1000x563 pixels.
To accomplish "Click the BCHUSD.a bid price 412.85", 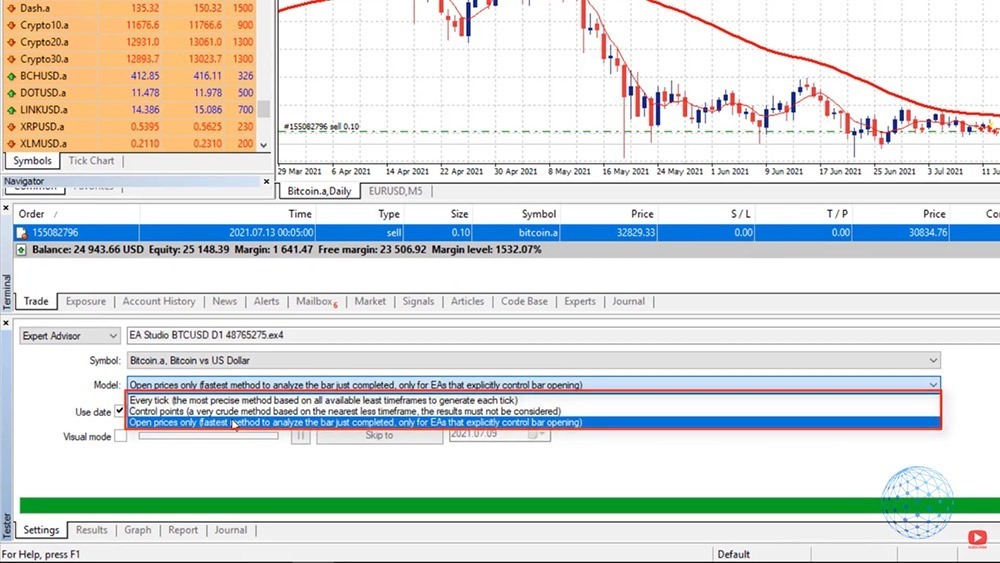I will pyautogui.click(x=145, y=76).
